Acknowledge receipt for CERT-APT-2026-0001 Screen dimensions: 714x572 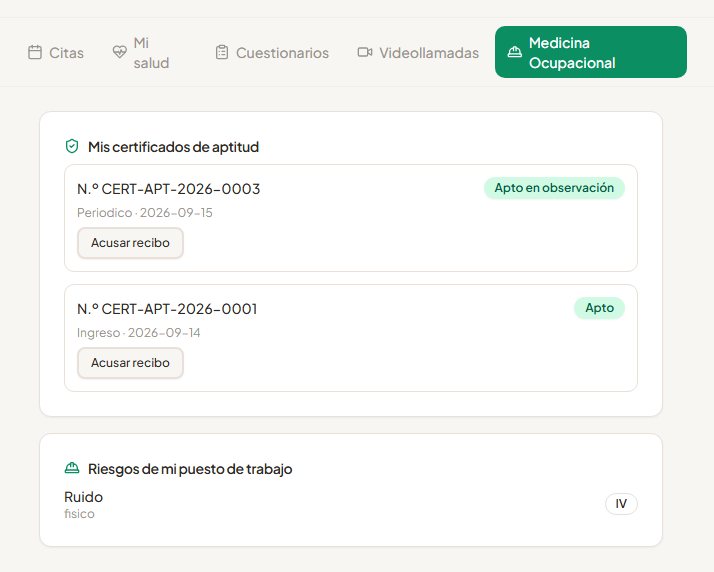point(130,363)
